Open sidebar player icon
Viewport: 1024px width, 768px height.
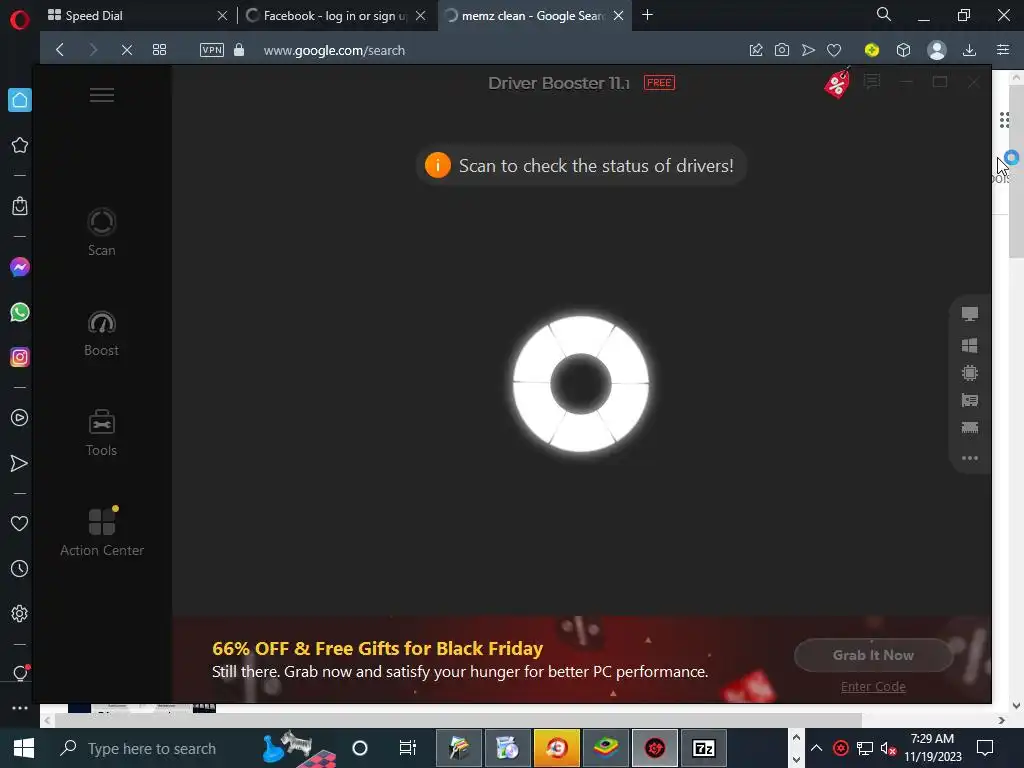point(20,418)
